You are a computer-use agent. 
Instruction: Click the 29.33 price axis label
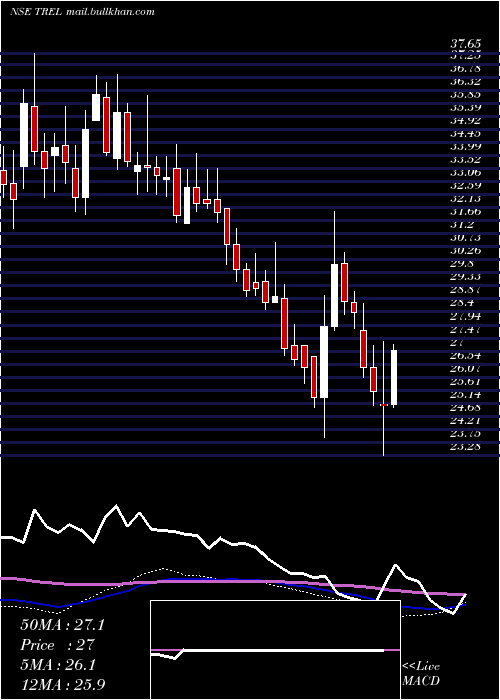465,276
